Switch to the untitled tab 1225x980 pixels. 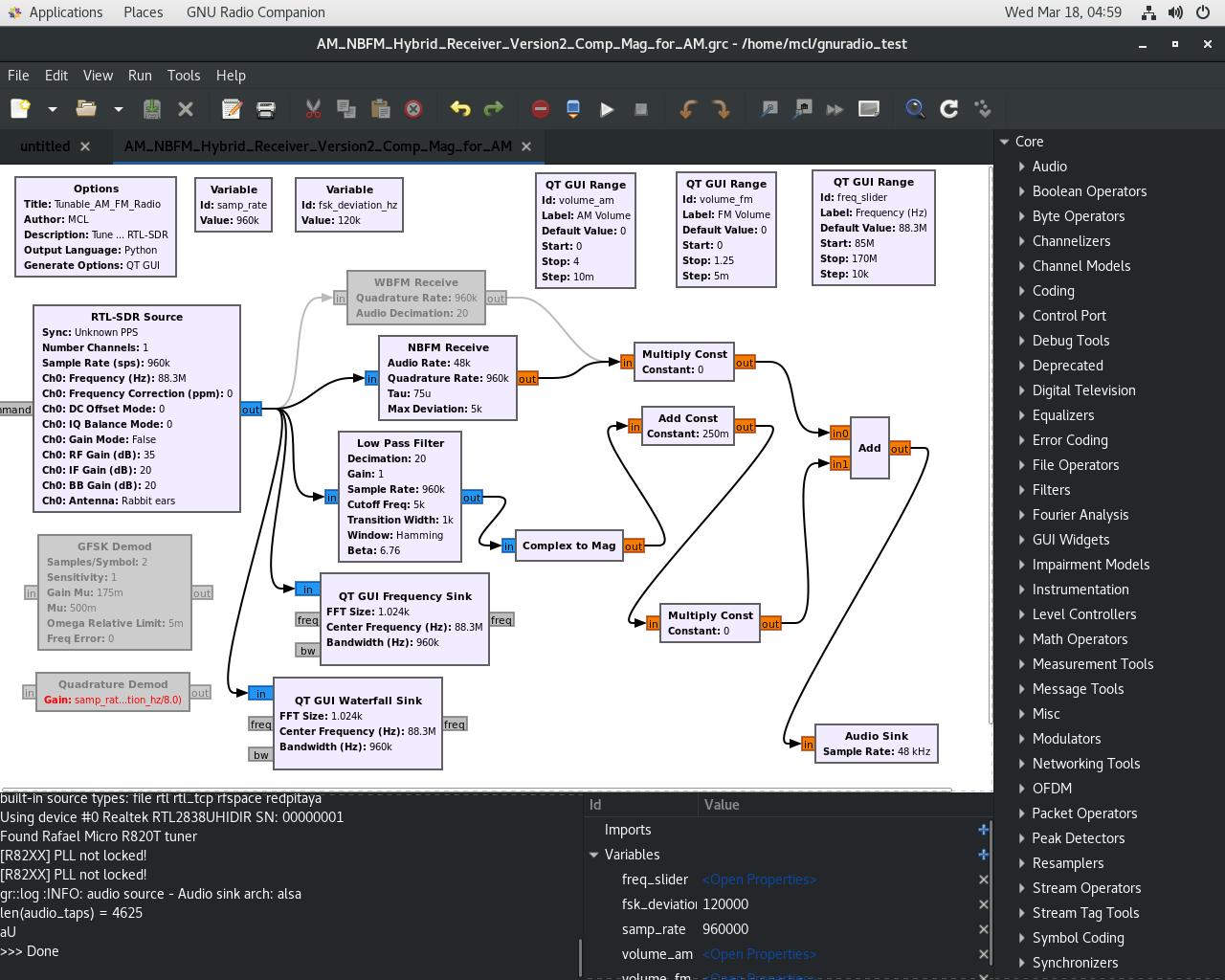(45, 146)
